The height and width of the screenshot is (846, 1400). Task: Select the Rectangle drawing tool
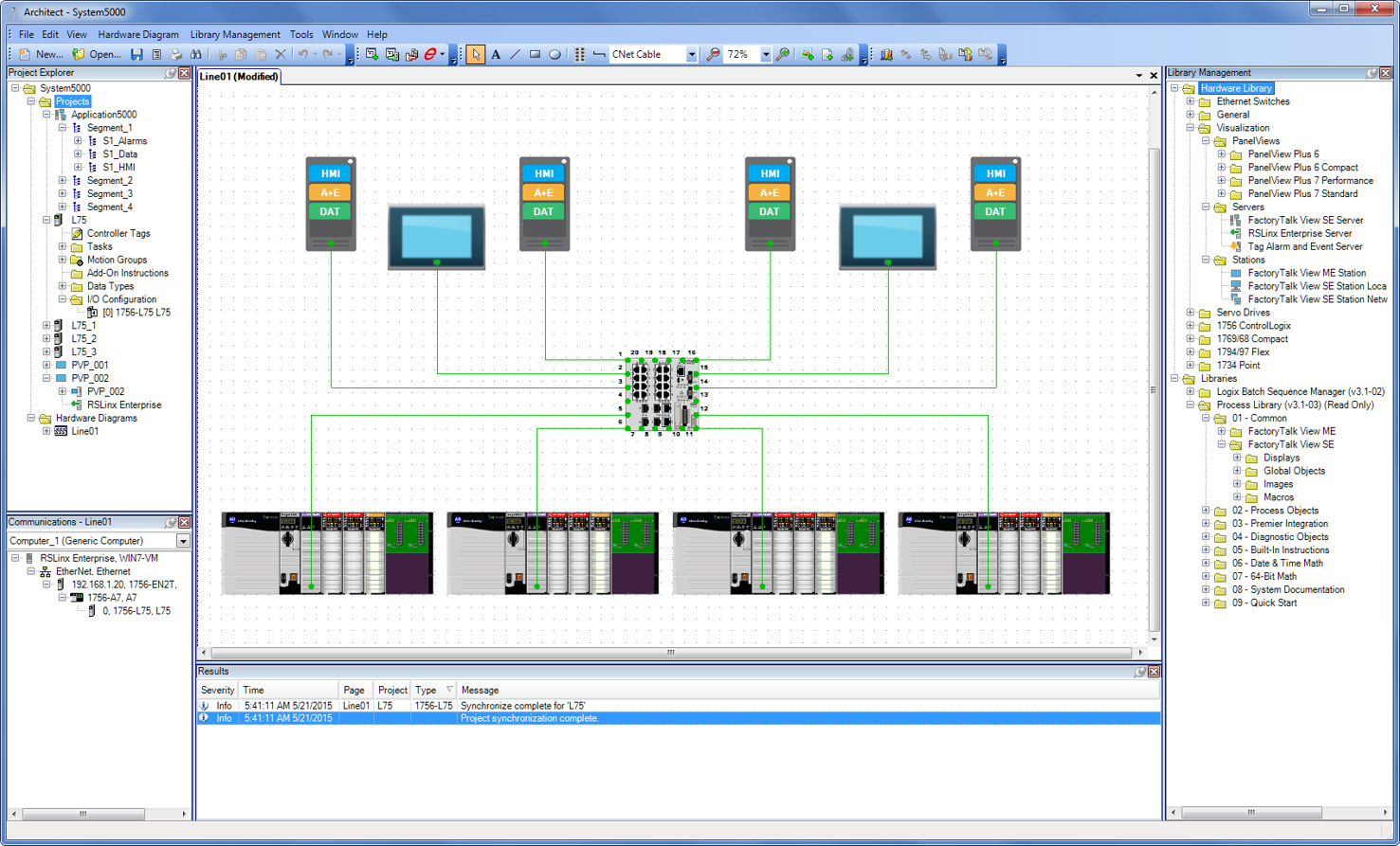tap(536, 55)
